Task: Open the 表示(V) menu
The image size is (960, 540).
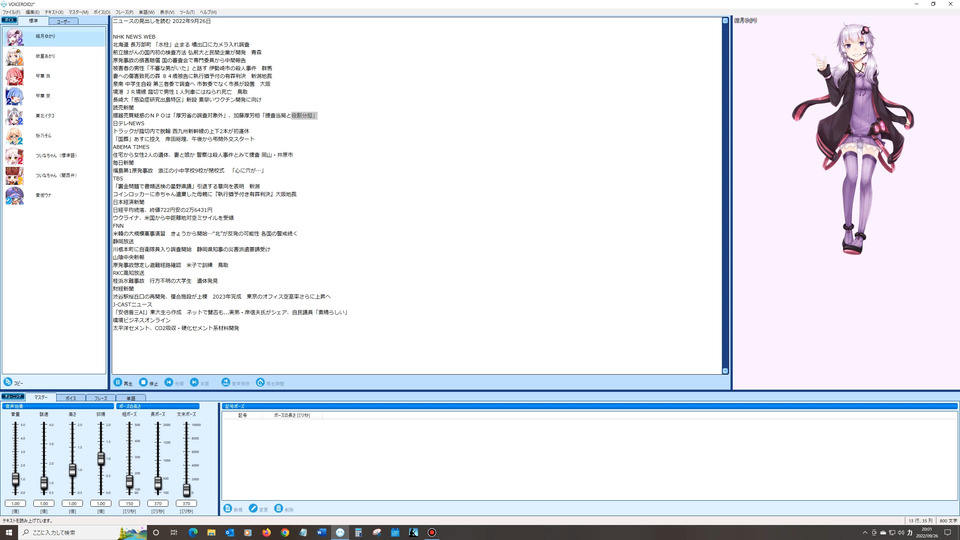Action: pos(167,12)
